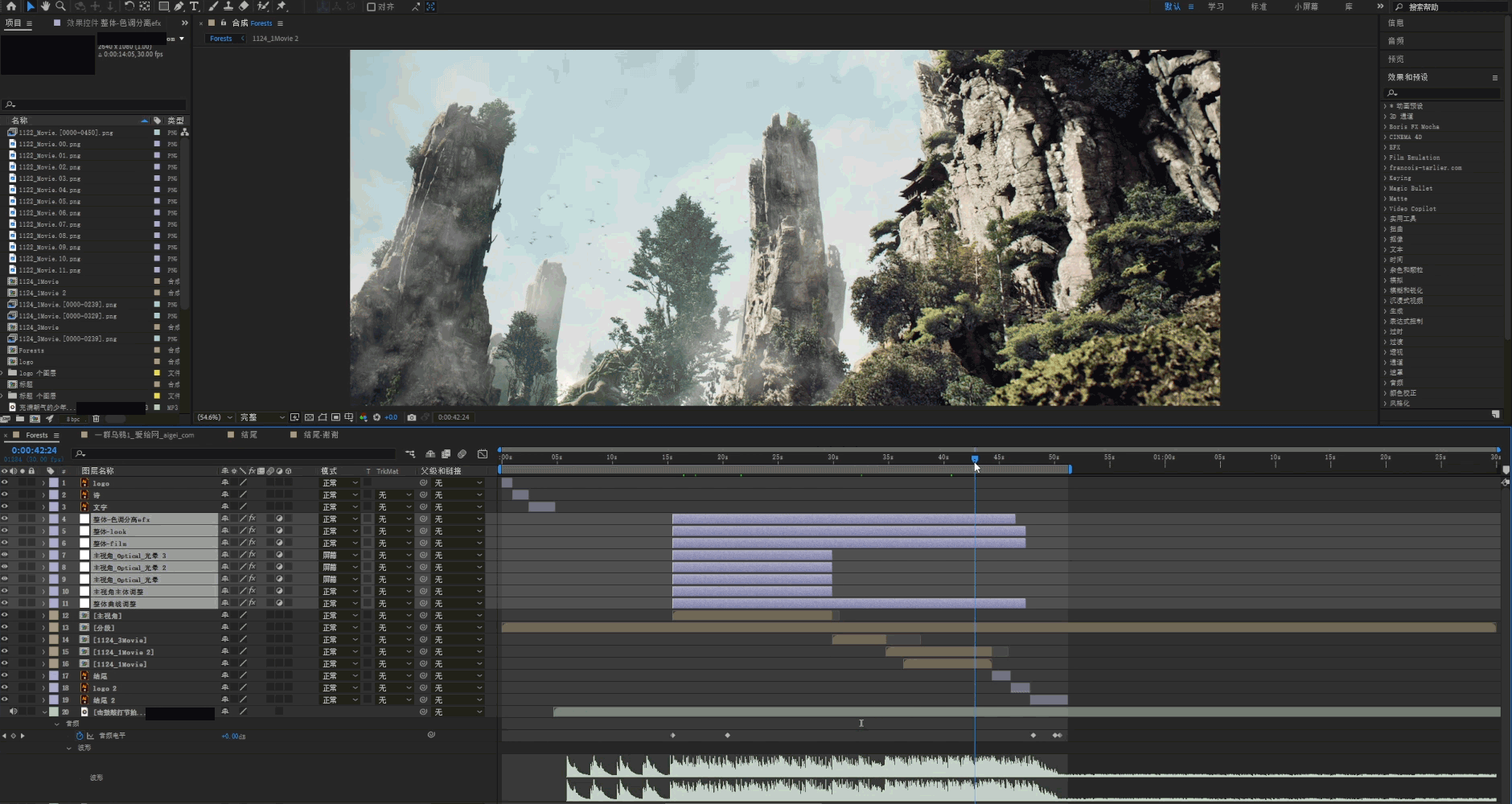Image resolution: width=1512 pixels, height=804 pixels.
Task: Toggle fast previews icon in the viewer
Action: [295, 417]
